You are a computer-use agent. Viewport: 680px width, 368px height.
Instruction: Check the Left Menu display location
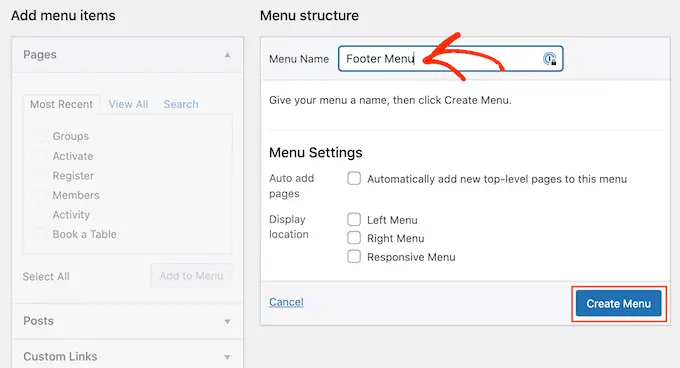pos(354,219)
